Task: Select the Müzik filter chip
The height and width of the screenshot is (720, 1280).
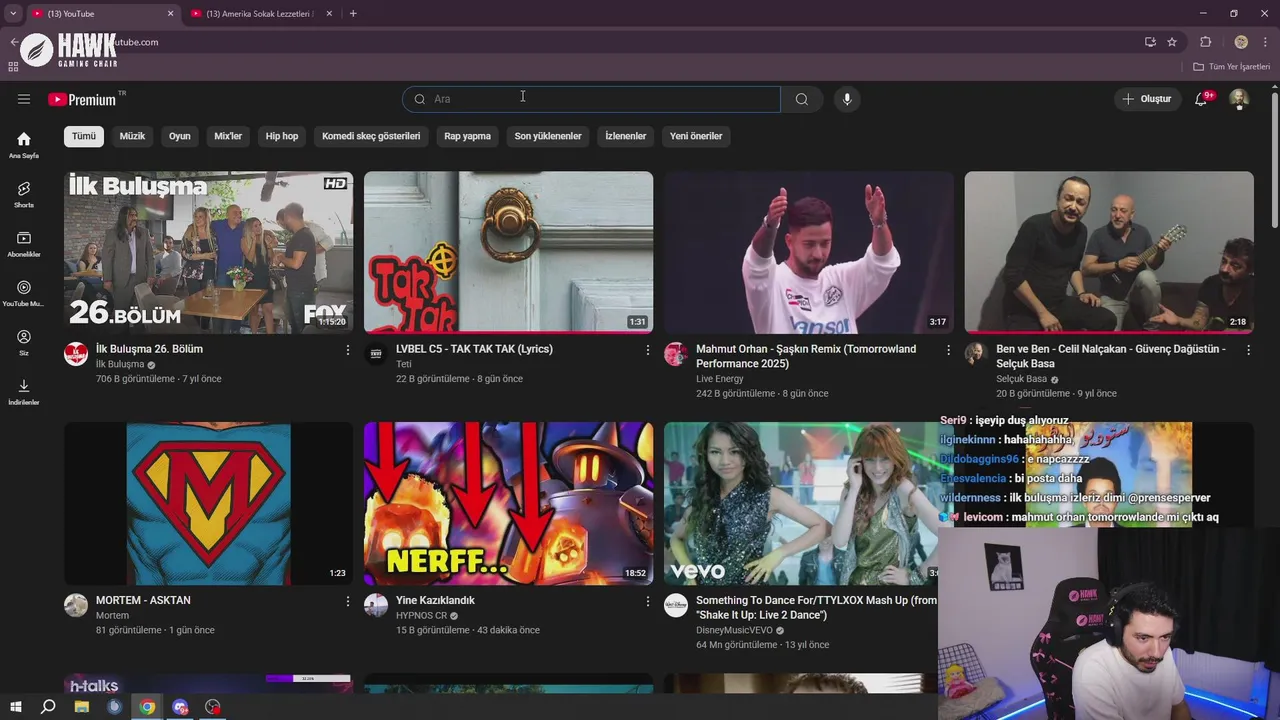Action: pos(133,136)
